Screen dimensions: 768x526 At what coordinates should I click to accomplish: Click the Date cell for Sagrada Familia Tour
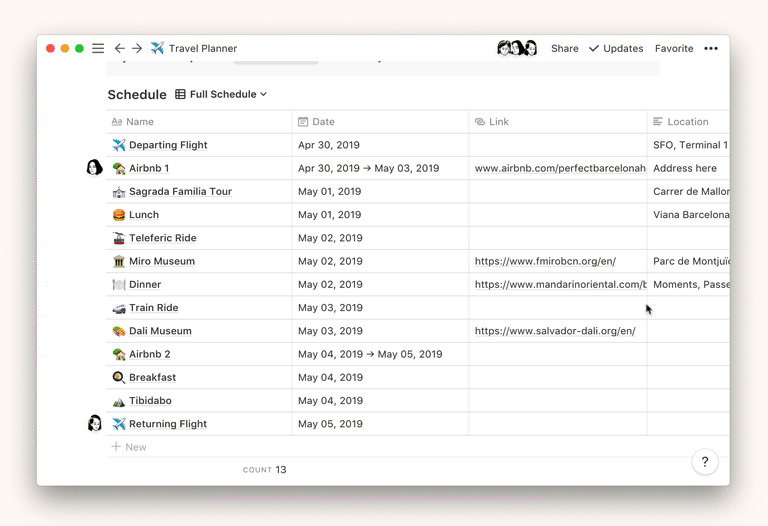[x=380, y=192]
